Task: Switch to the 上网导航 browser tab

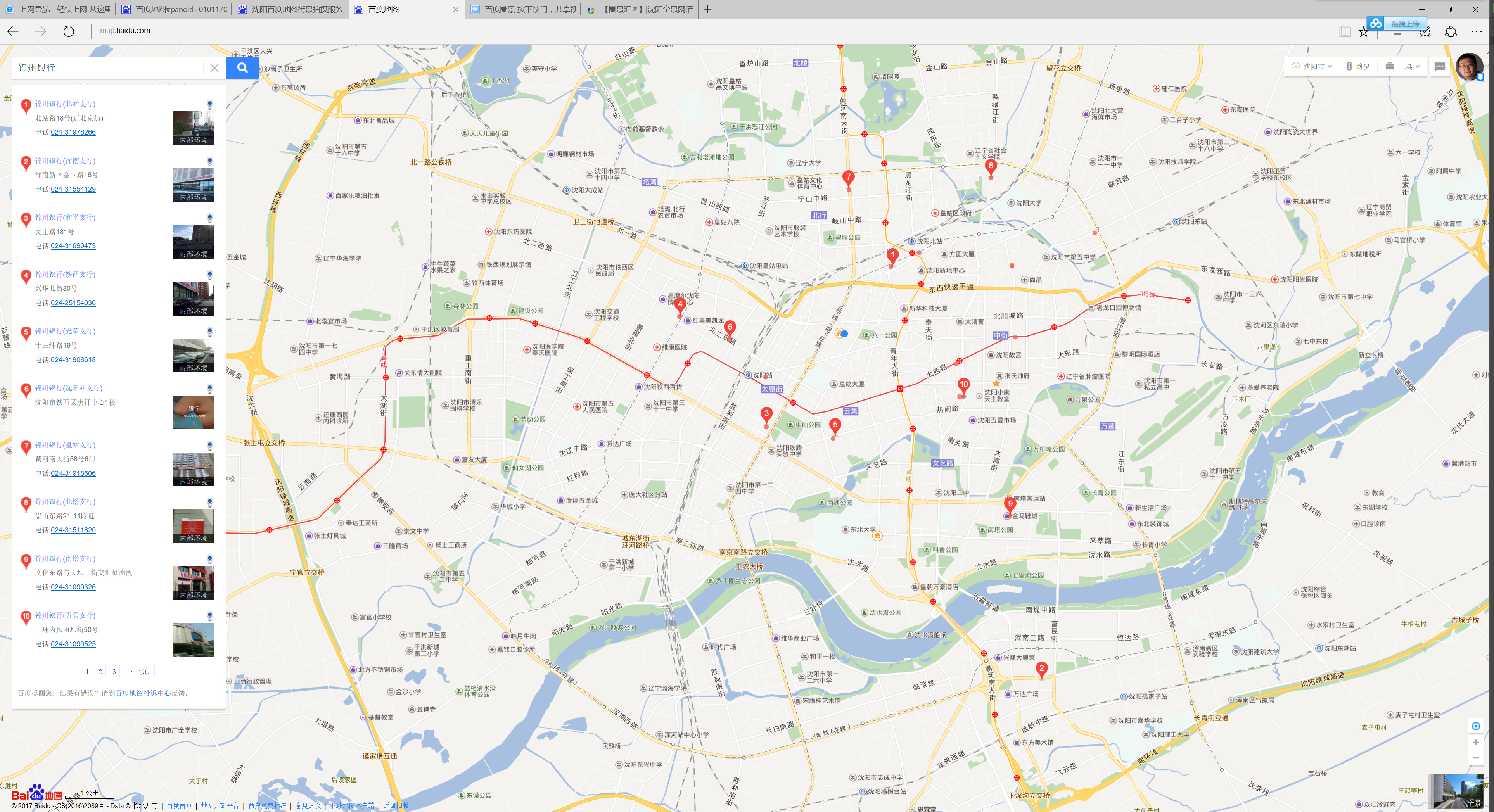Action: pyautogui.click(x=58, y=9)
